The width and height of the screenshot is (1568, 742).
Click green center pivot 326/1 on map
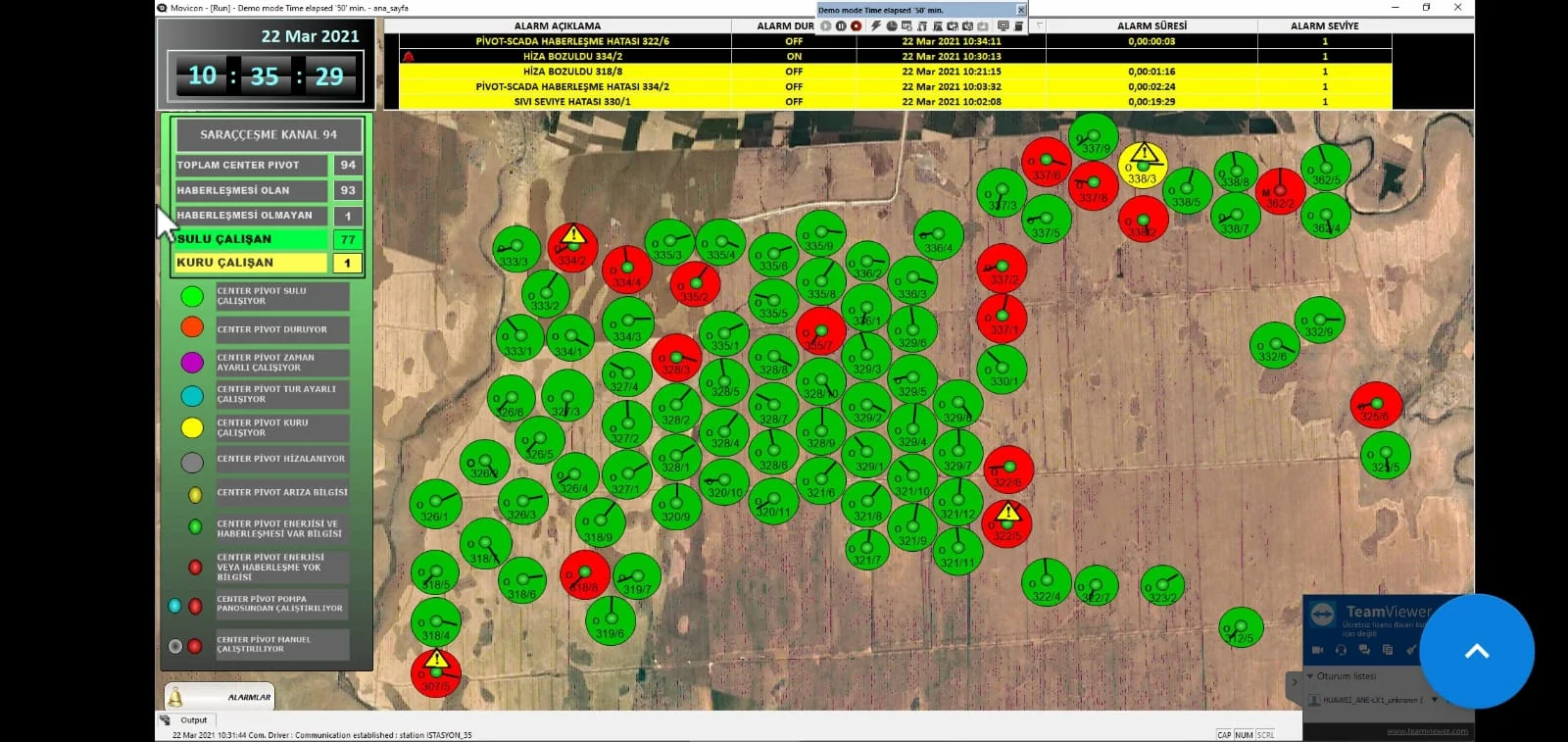434,504
